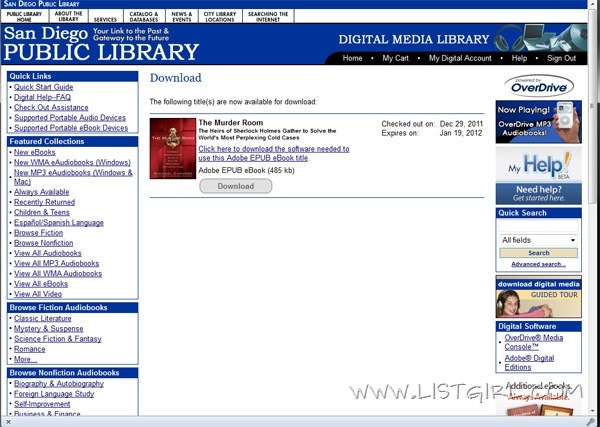Viewport: 600px width, 427px height.
Task: Open the Advanced search link
Action: click(538, 264)
